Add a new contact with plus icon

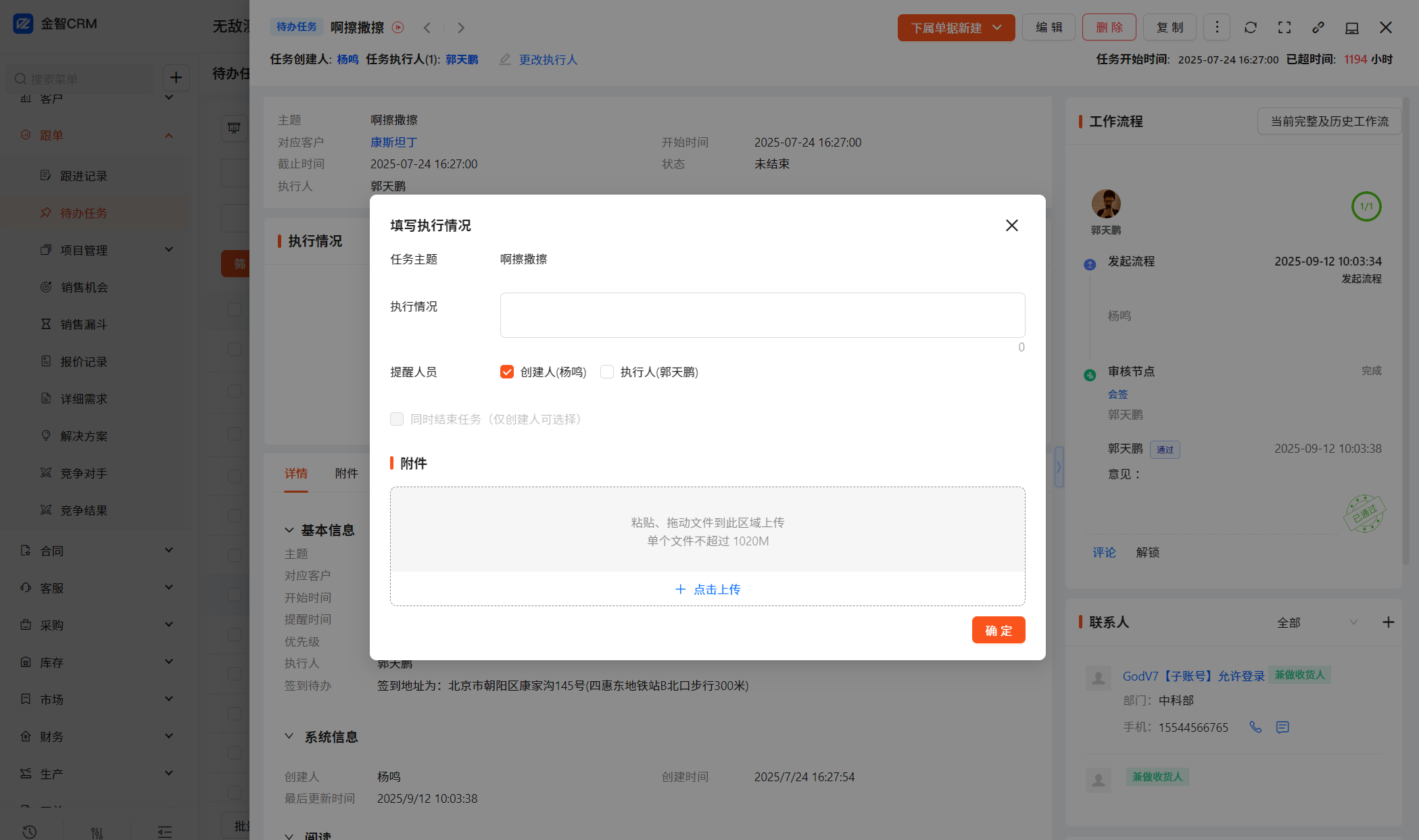1388,622
